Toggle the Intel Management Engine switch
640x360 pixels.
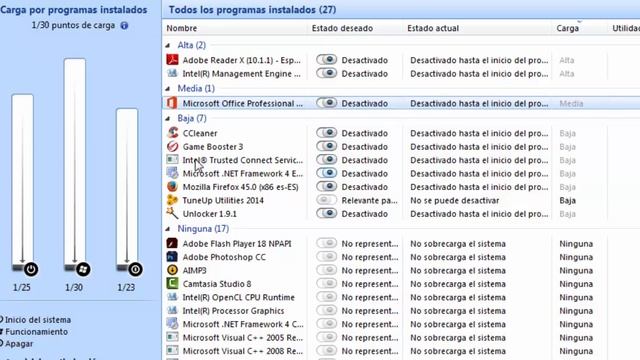pos(327,73)
